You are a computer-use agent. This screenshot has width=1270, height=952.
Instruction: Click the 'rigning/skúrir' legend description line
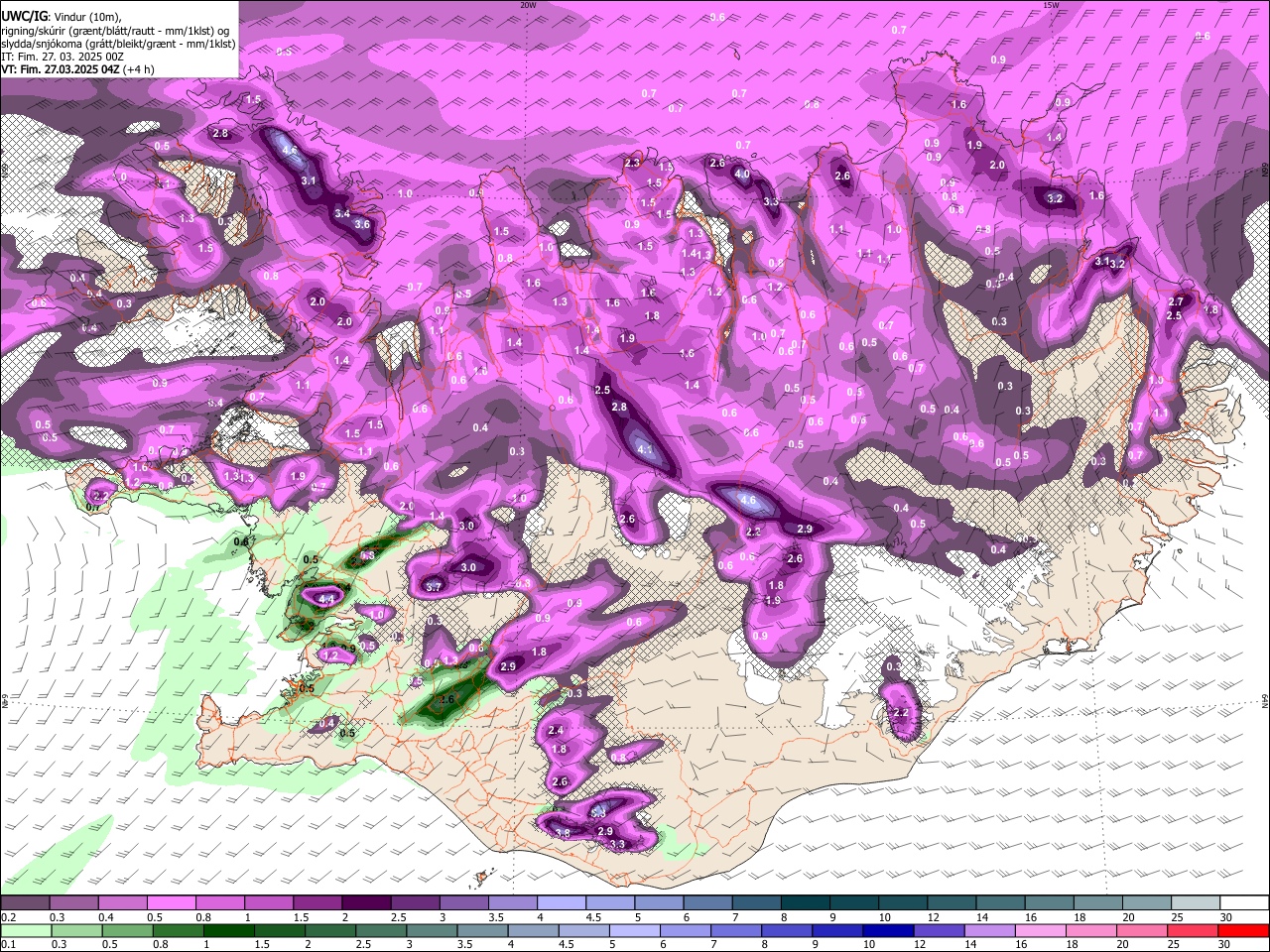116,30
